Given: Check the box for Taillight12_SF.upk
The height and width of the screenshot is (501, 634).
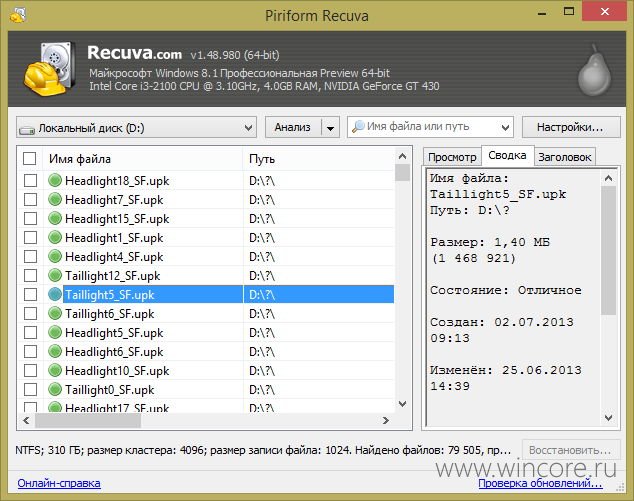Looking at the screenshot, I should [30, 275].
